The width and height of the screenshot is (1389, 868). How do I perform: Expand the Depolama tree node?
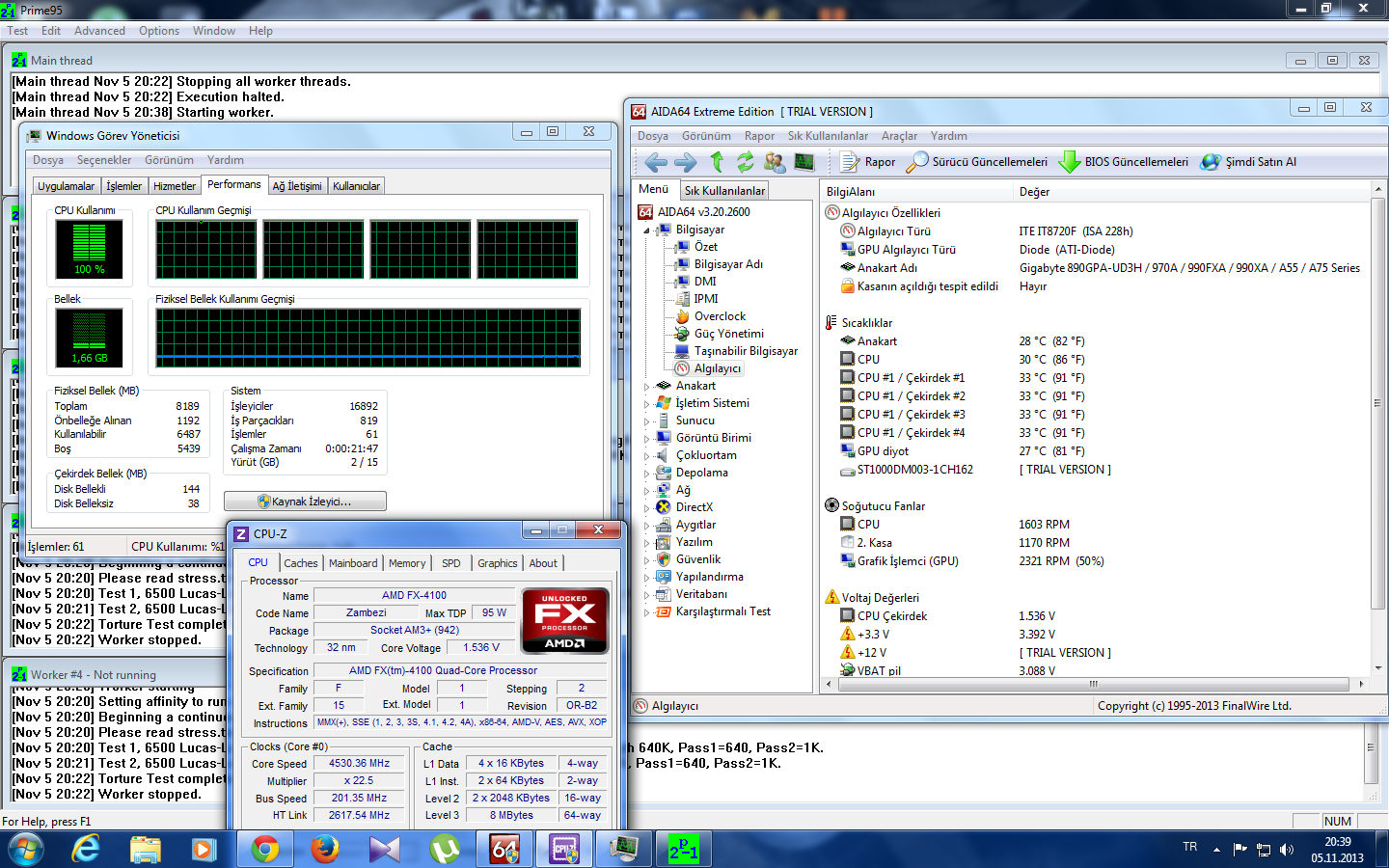pyautogui.click(x=647, y=473)
